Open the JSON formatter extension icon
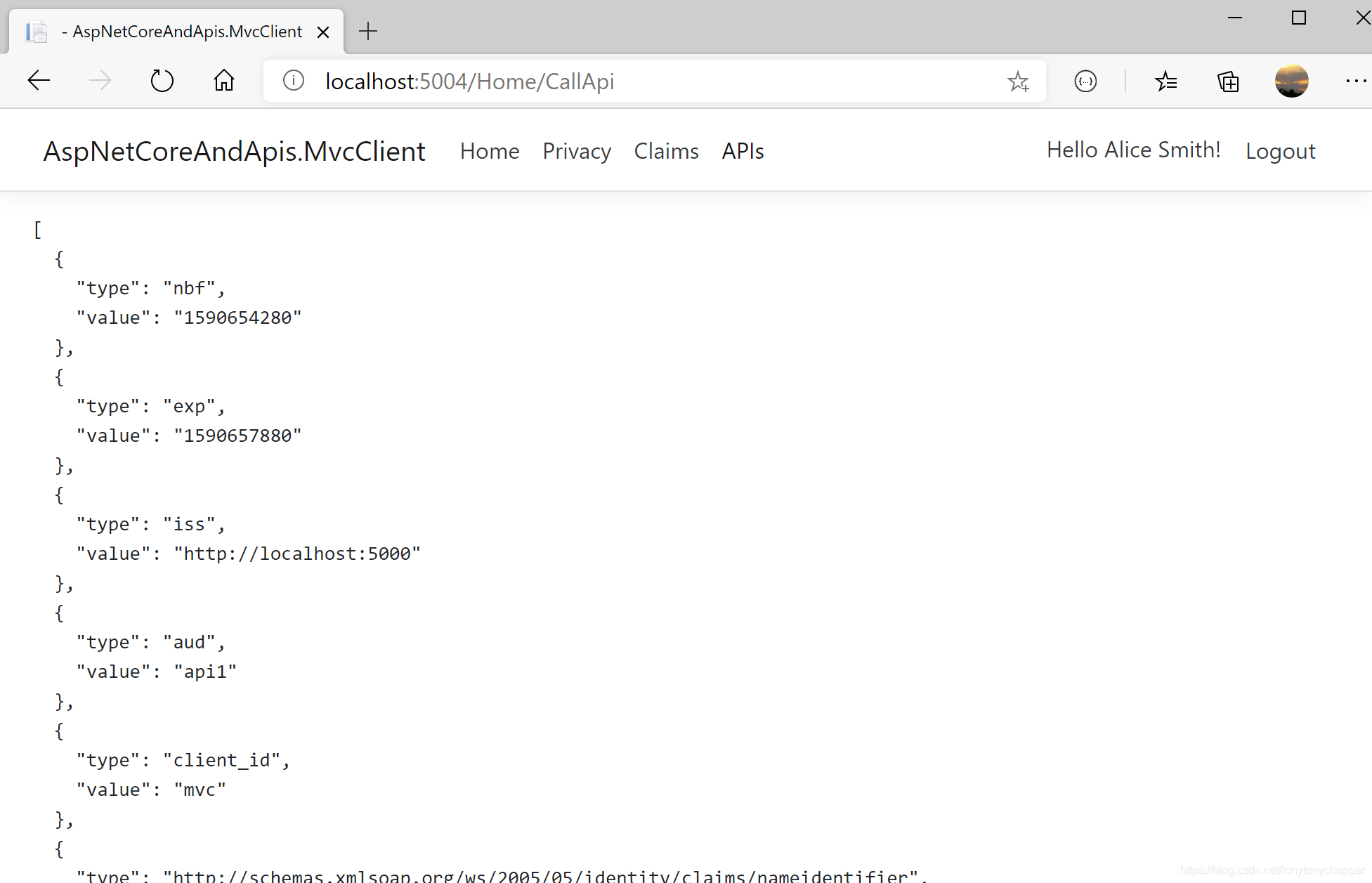The height and width of the screenshot is (883, 1372). 1085,81
